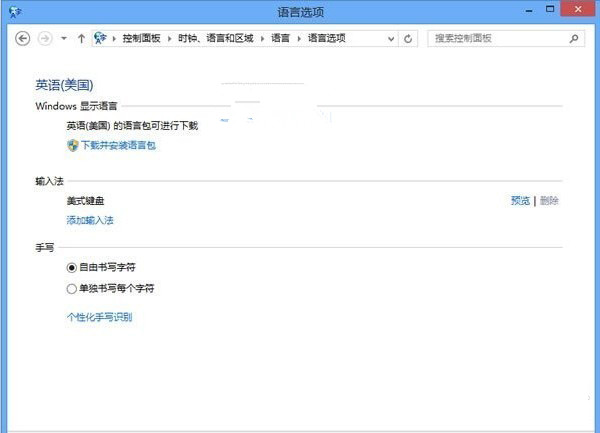Expand chevron after 控制面板 breadcrumb
Image resolution: width=600 pixels, height=433 pixels.
click(169, 39)
